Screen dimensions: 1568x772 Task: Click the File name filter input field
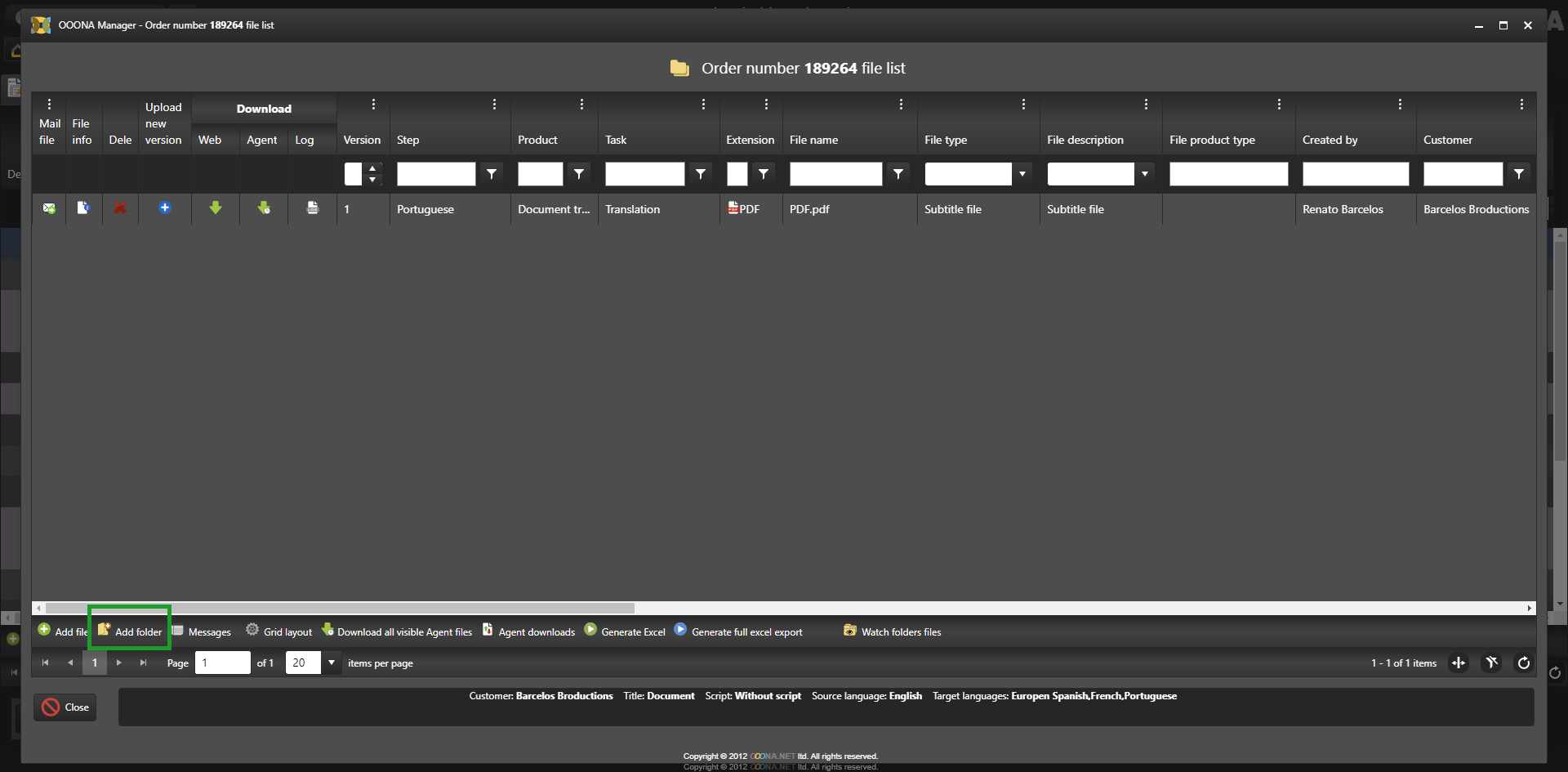[835, 174]
